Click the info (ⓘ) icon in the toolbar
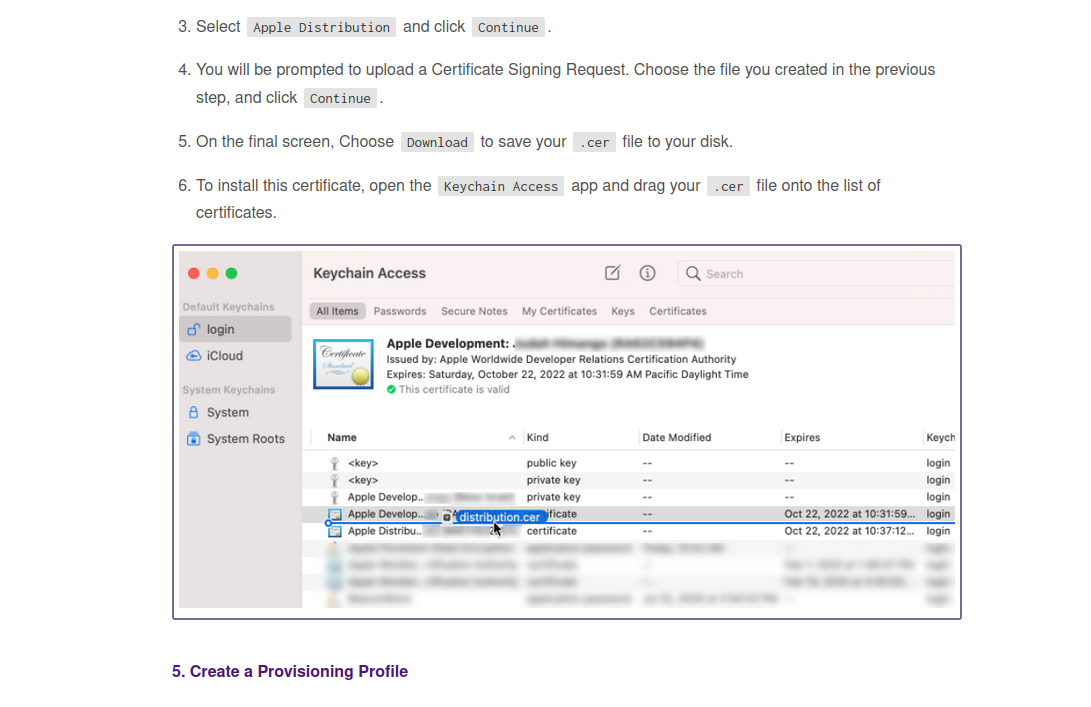1091x707 pixels. click(647, 273)
